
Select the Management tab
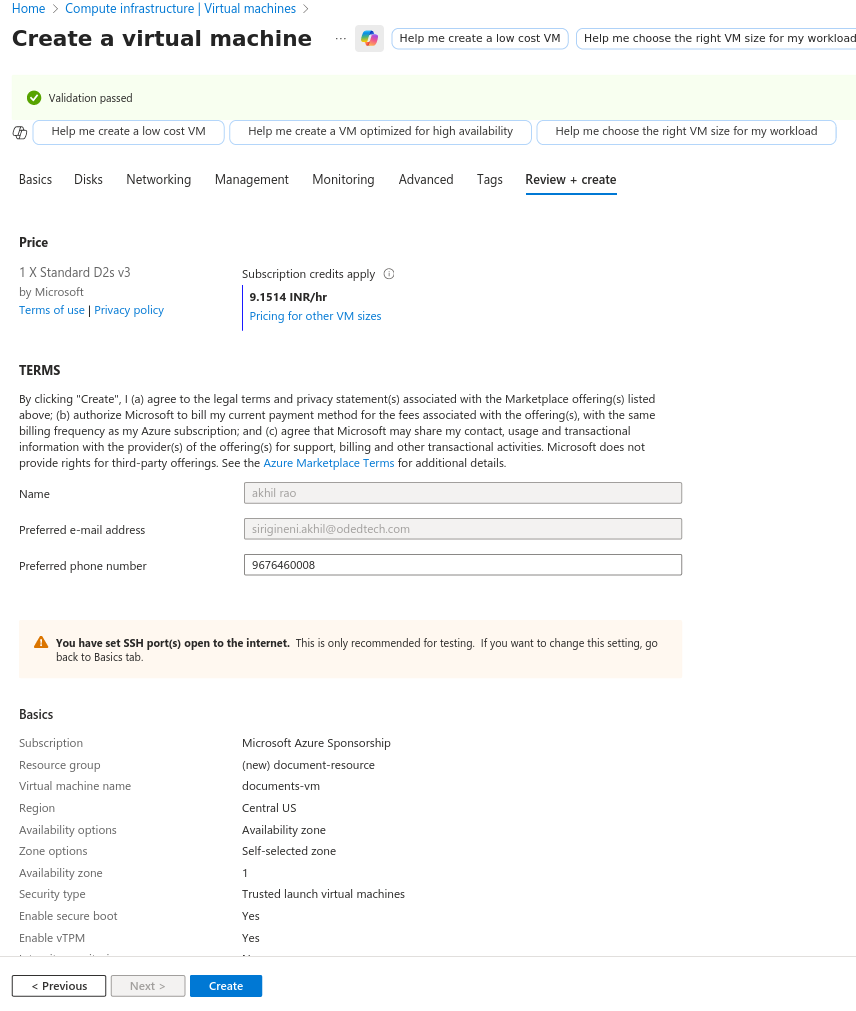tap(252, 180)
